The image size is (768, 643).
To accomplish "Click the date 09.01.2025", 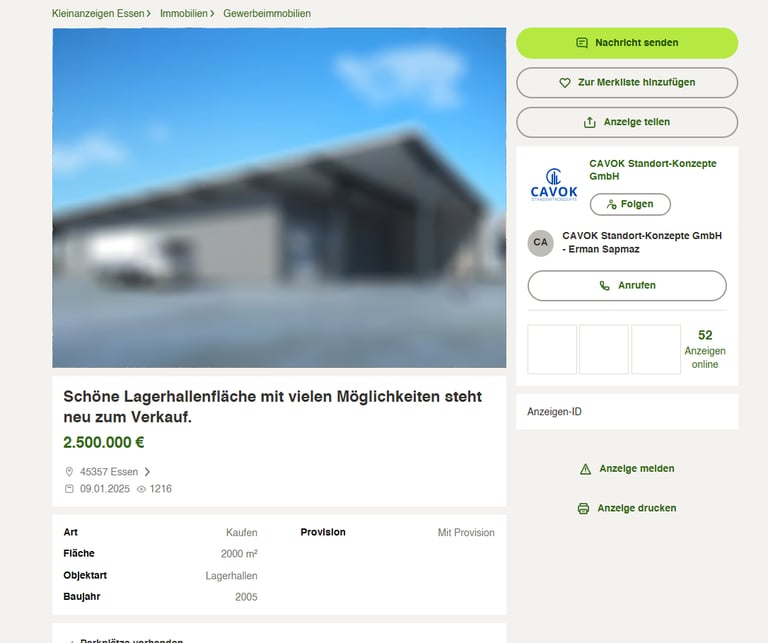I will coord(105,489).
